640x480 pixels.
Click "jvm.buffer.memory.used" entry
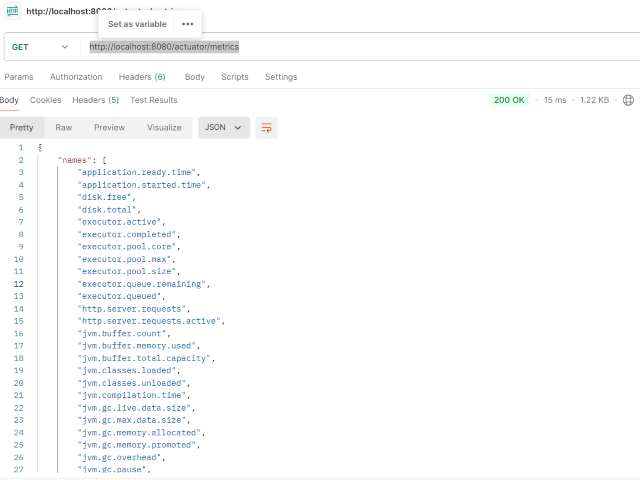[137, 346]
